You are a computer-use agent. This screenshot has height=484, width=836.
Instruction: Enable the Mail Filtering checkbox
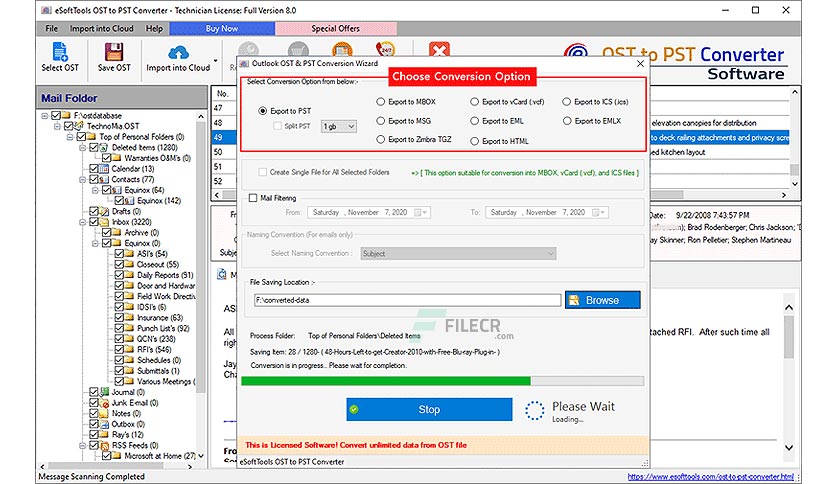[x=253, y=198]
